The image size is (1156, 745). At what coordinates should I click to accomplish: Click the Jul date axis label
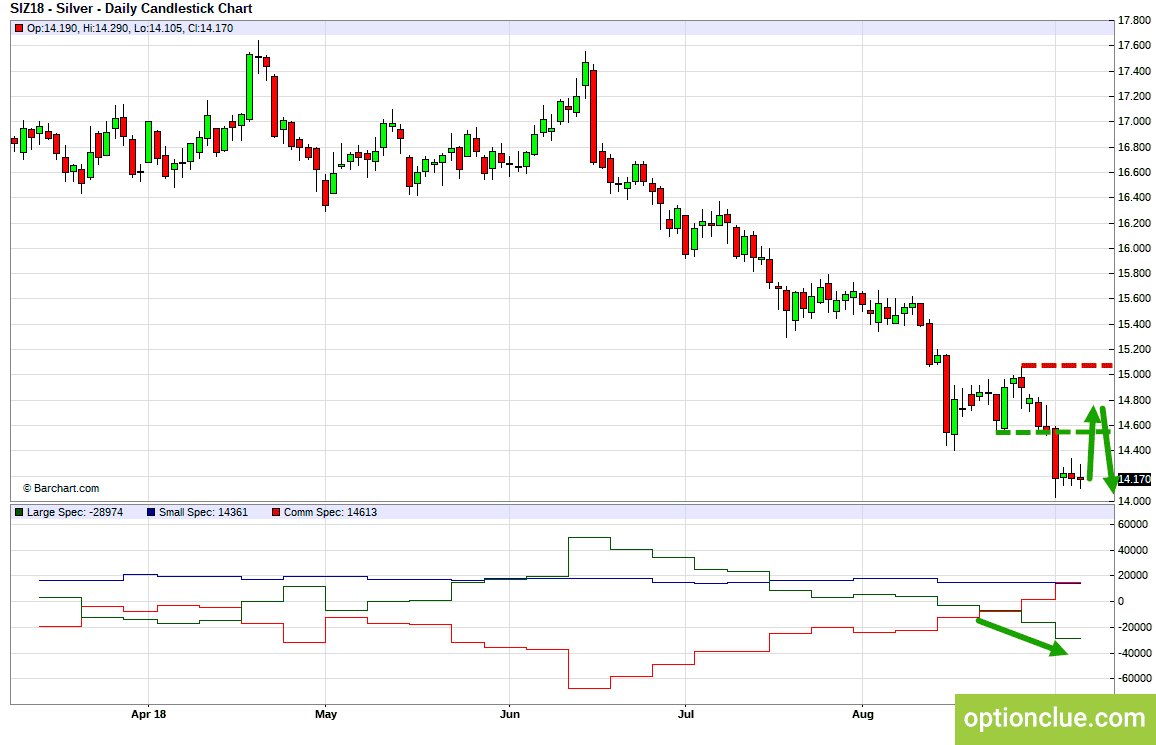point(686,714)
